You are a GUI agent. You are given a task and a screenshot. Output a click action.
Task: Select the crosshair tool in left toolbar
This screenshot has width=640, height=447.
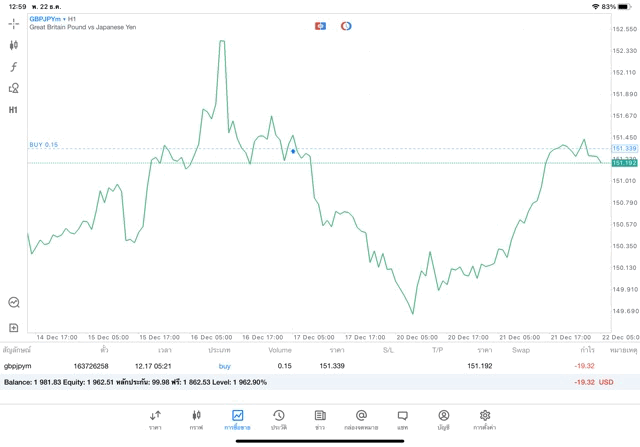[x=14, y=23]
